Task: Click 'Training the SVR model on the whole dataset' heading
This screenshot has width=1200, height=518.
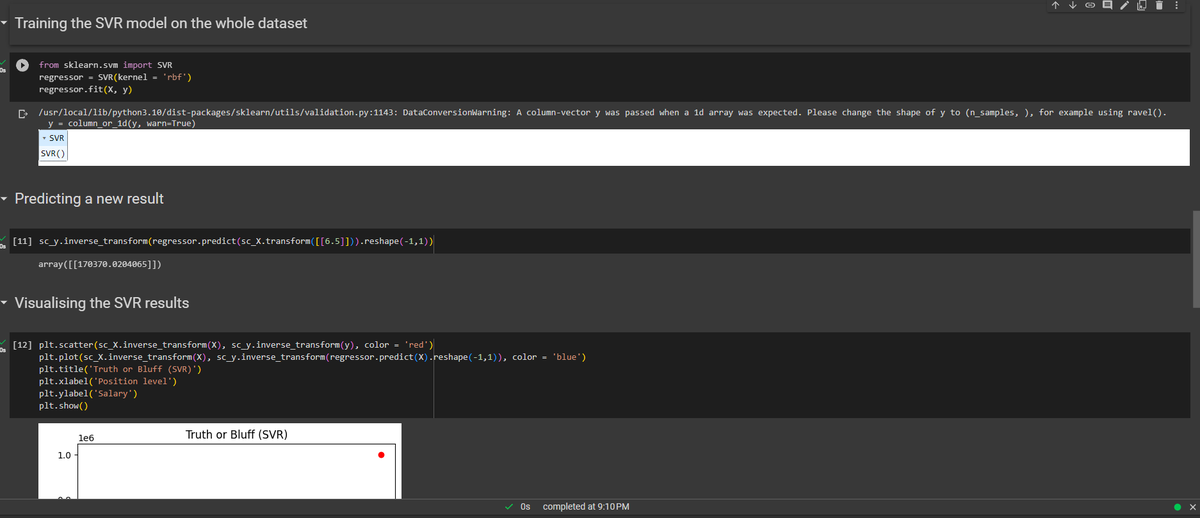Action: click(161, 22)
